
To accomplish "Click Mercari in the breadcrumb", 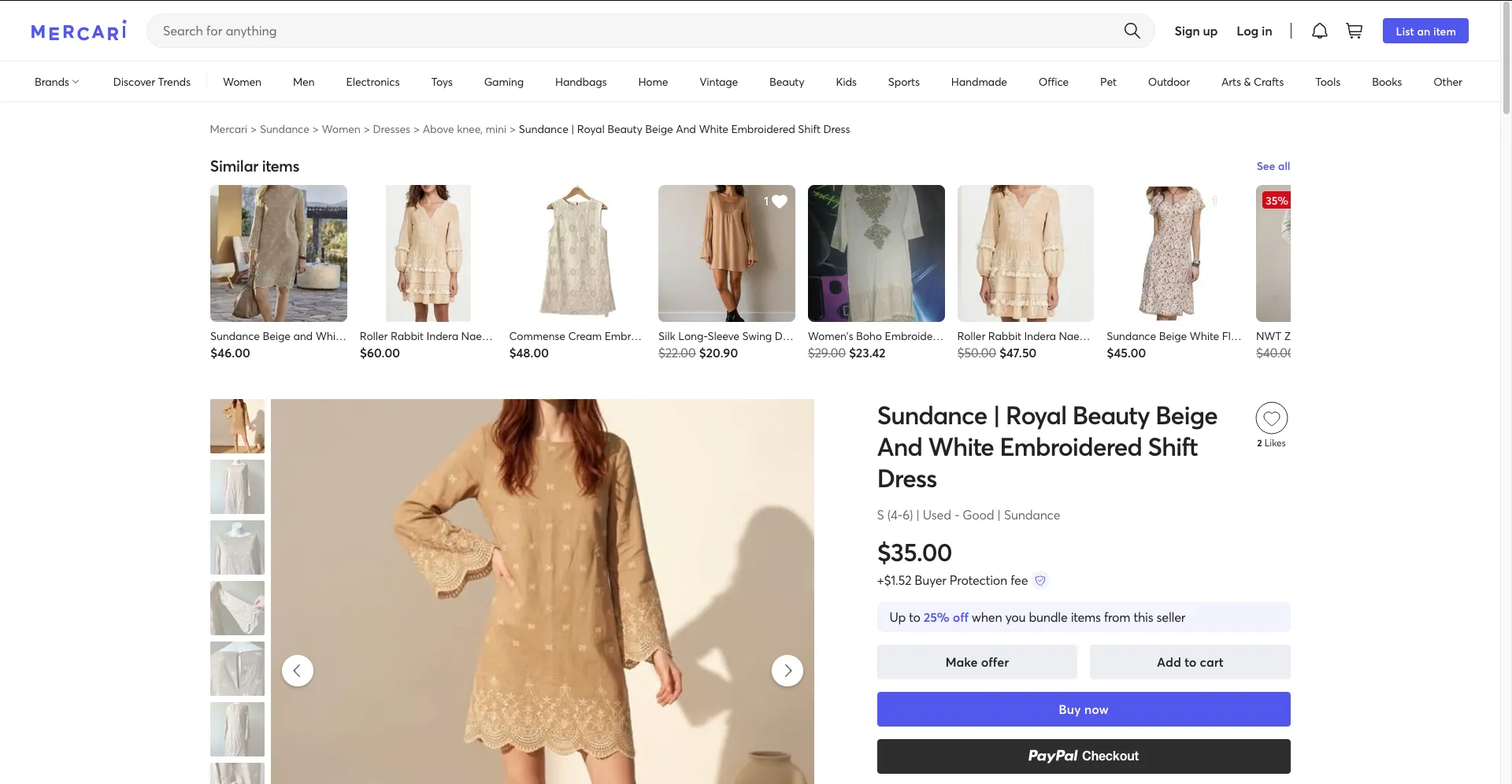I will (228, 129).
